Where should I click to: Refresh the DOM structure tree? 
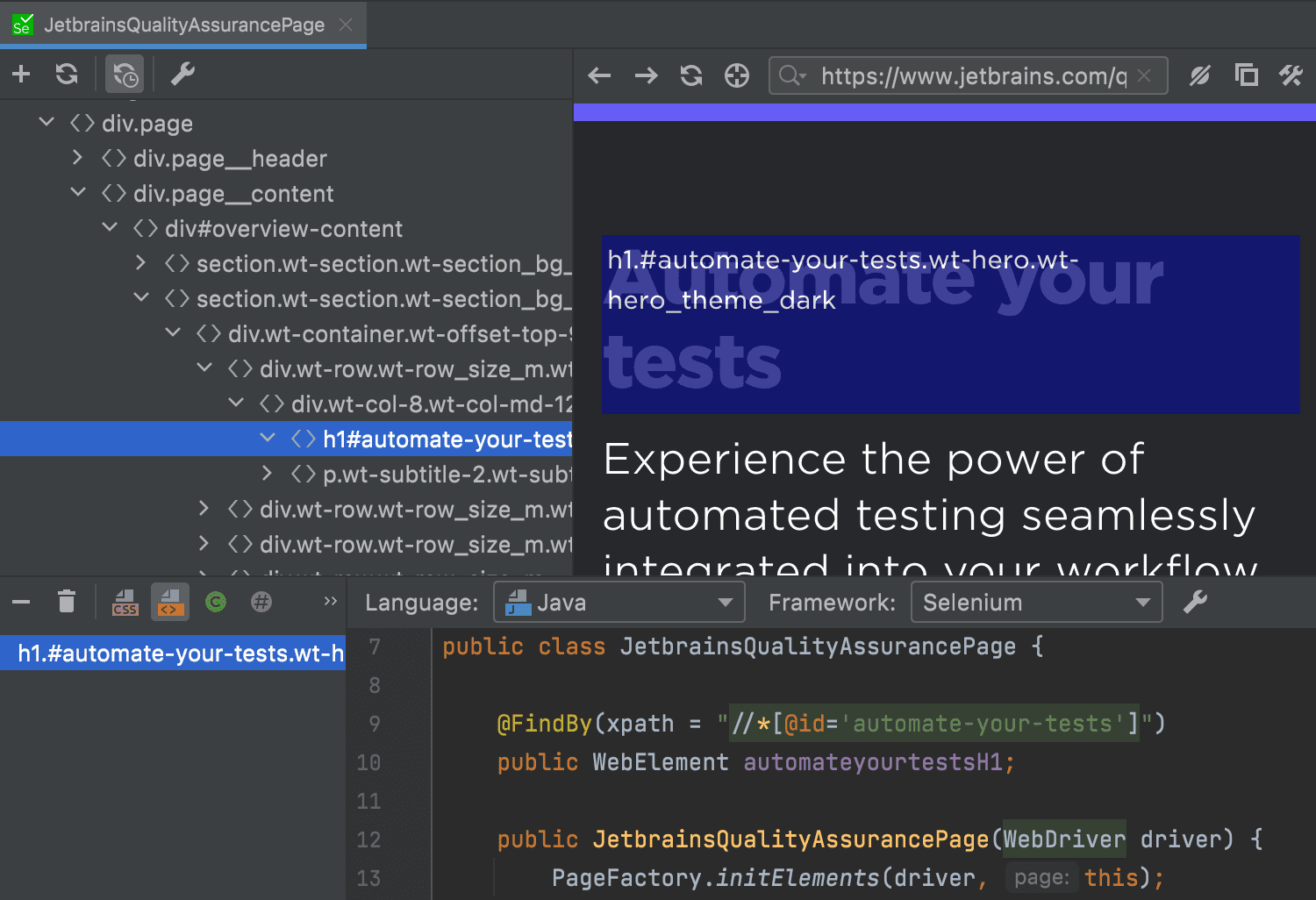67,75
